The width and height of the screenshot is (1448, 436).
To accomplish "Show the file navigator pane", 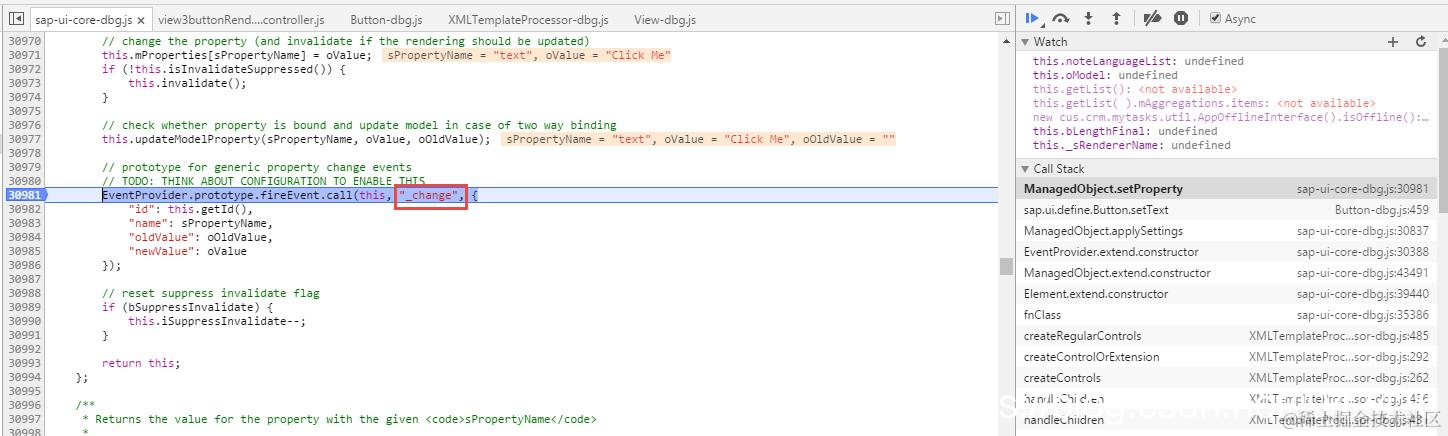I will pyautogui.click(x=16, y=19).
